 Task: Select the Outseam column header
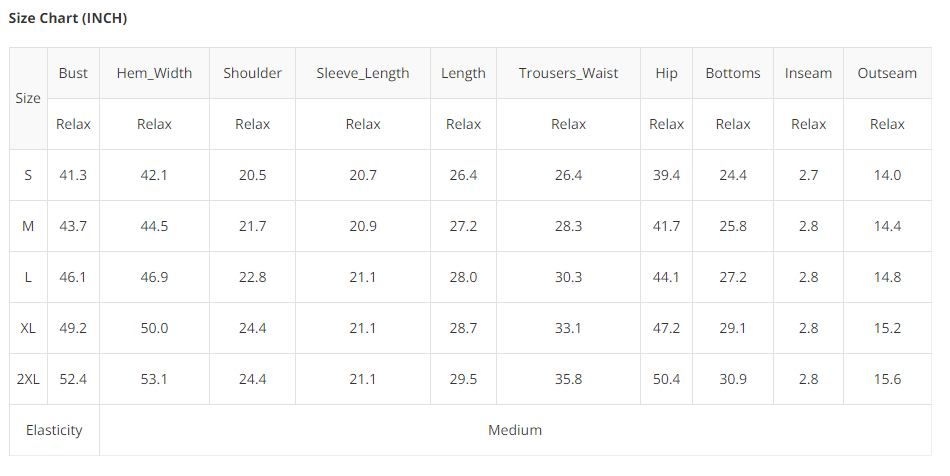pyautogui.click(x=887, y=73)
